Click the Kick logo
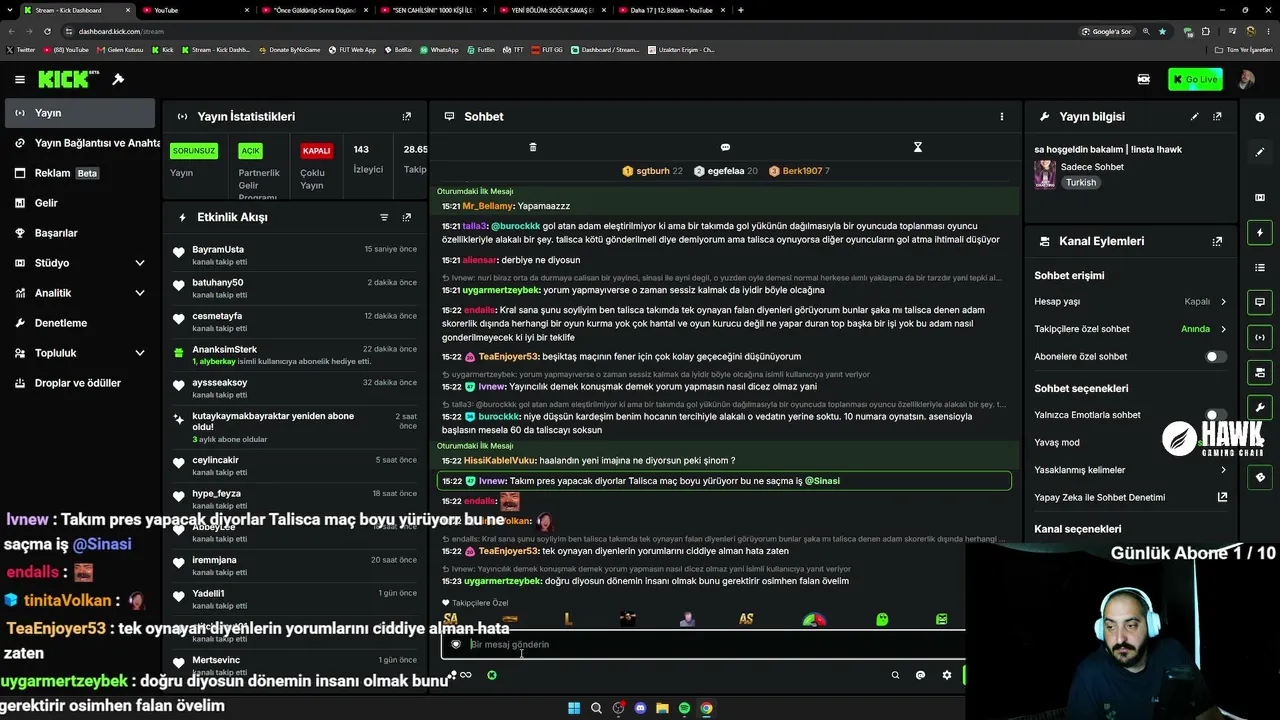1280x720 pixels. tap(69, 79)
